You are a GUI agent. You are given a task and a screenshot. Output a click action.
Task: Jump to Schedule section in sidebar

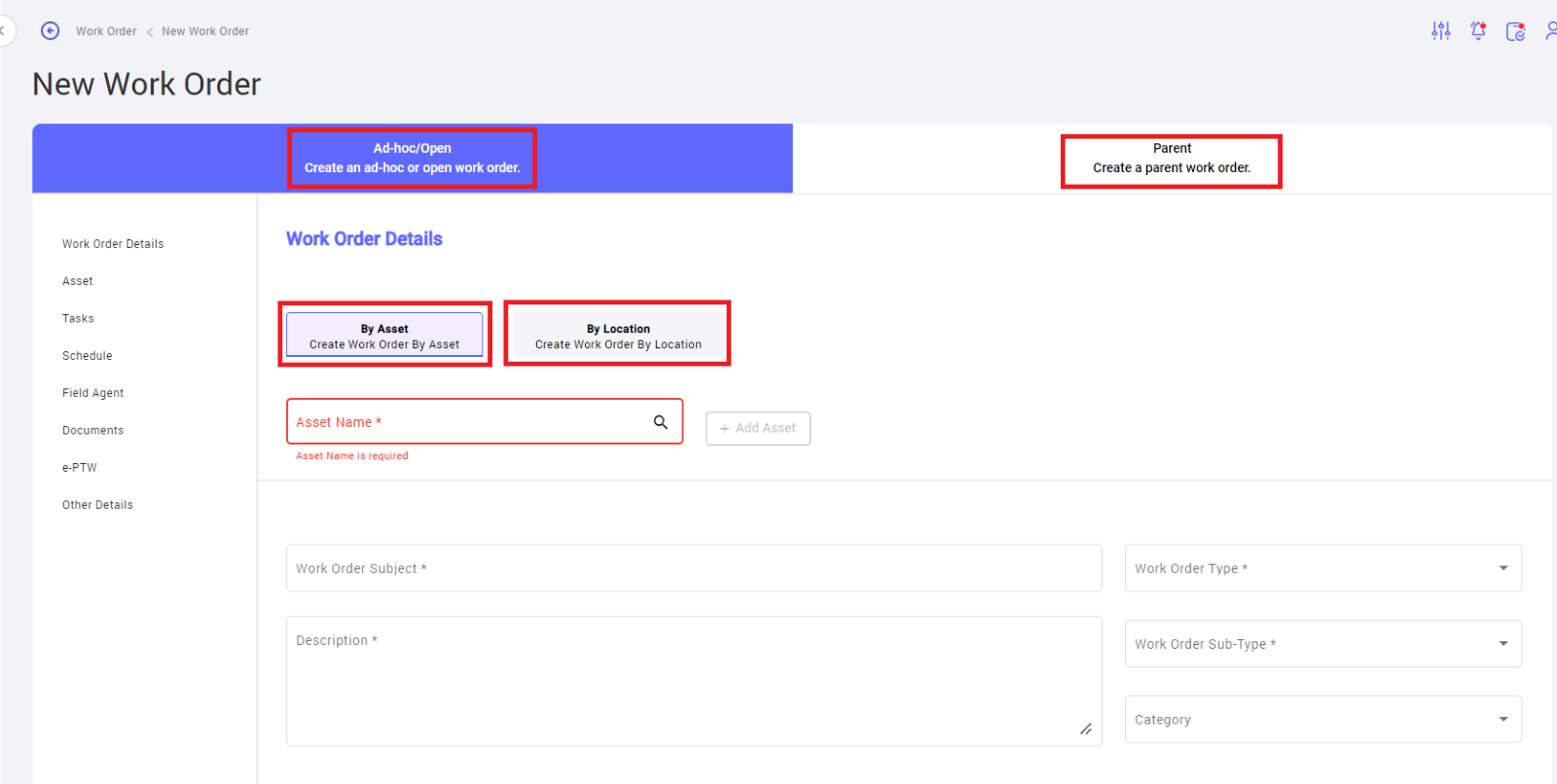coord(88,356)
